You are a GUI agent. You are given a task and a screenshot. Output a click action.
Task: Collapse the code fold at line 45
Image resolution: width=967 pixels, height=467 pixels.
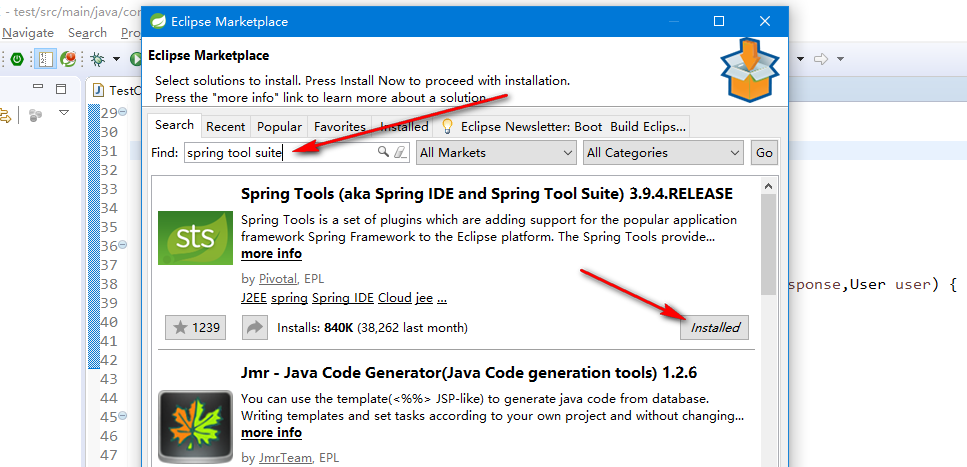point(122,416)
